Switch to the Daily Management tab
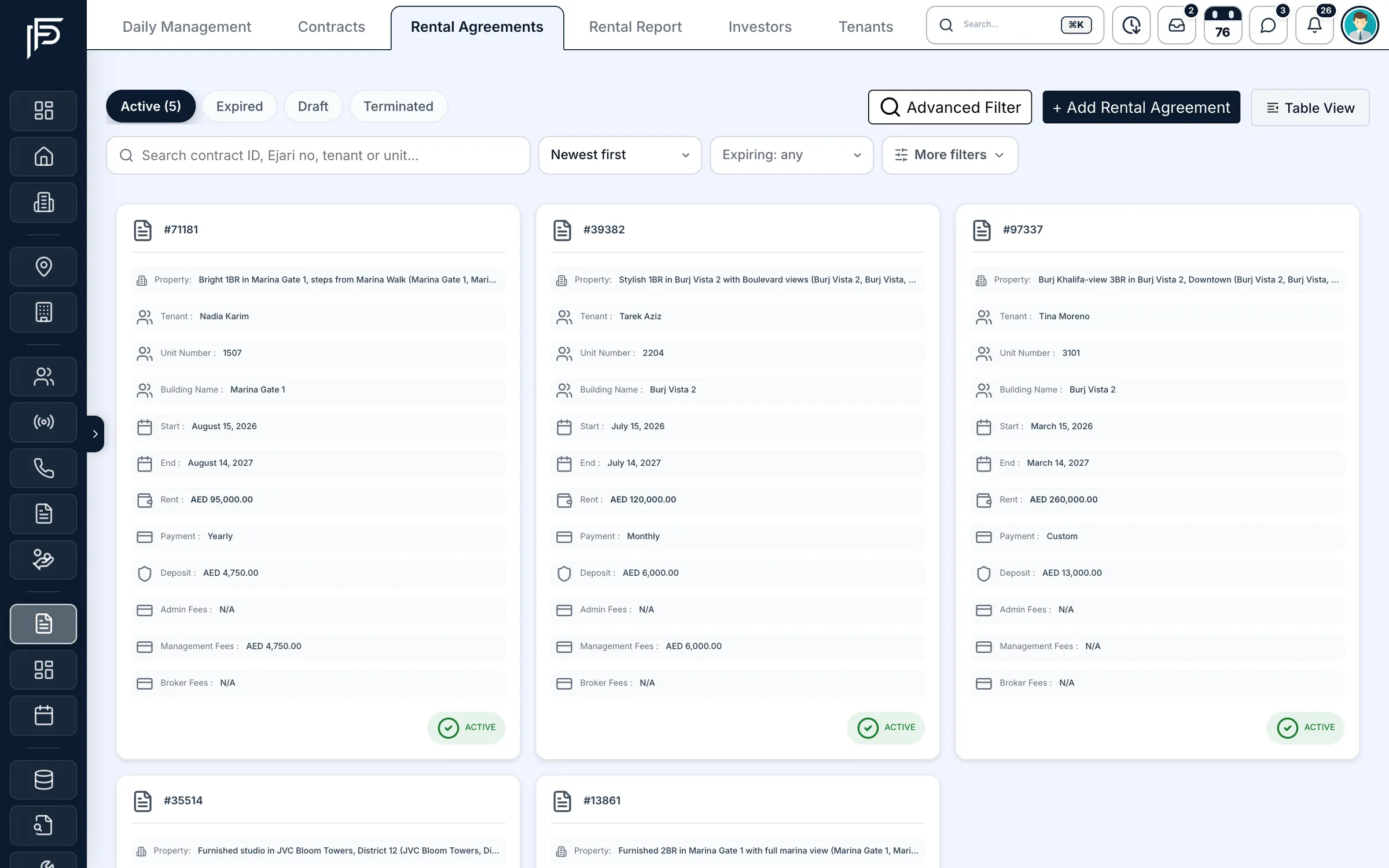This screenshot has height=868, width=1389. pos(186,27)
